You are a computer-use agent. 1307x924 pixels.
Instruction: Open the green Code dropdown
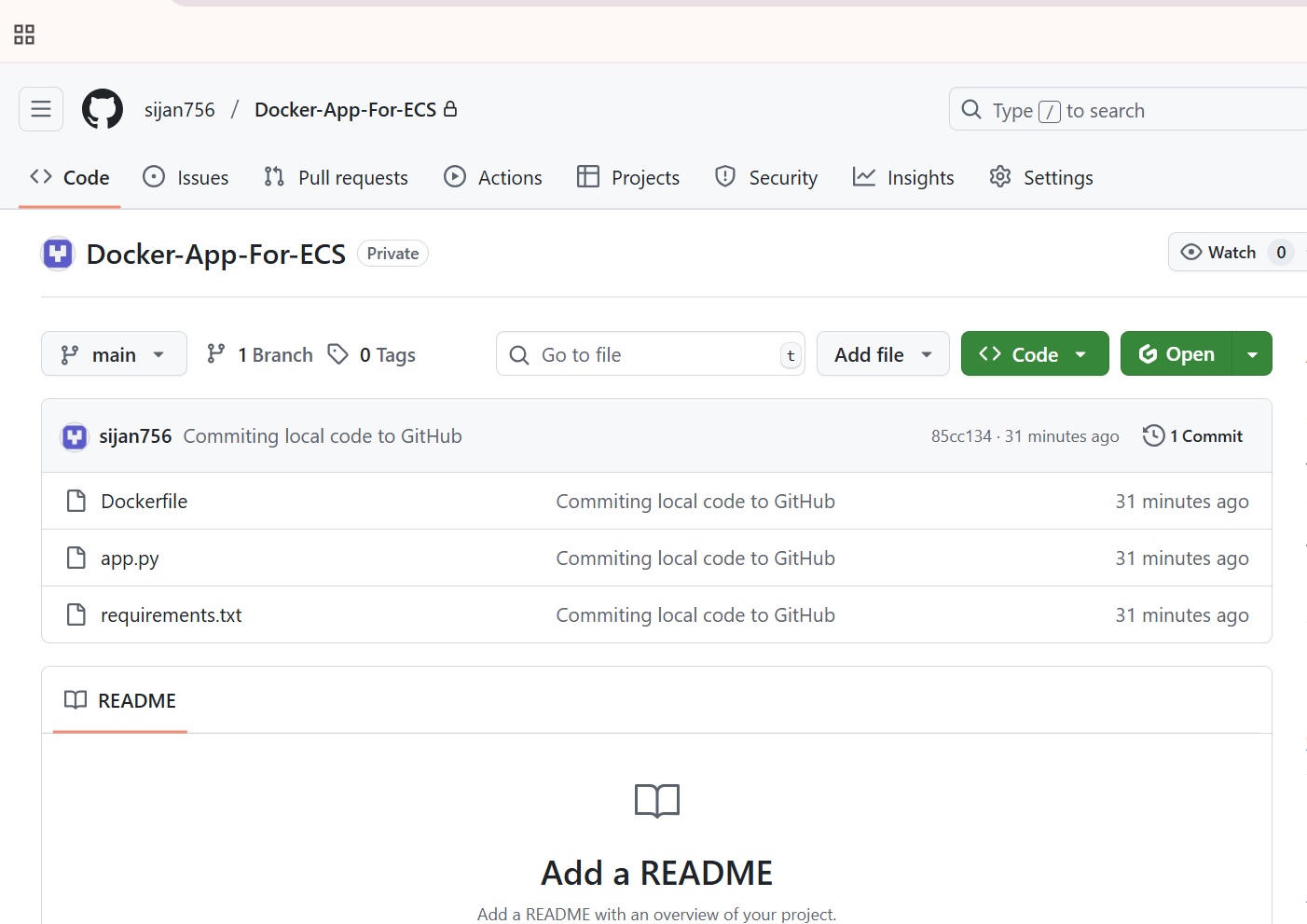click(1033, 353)
